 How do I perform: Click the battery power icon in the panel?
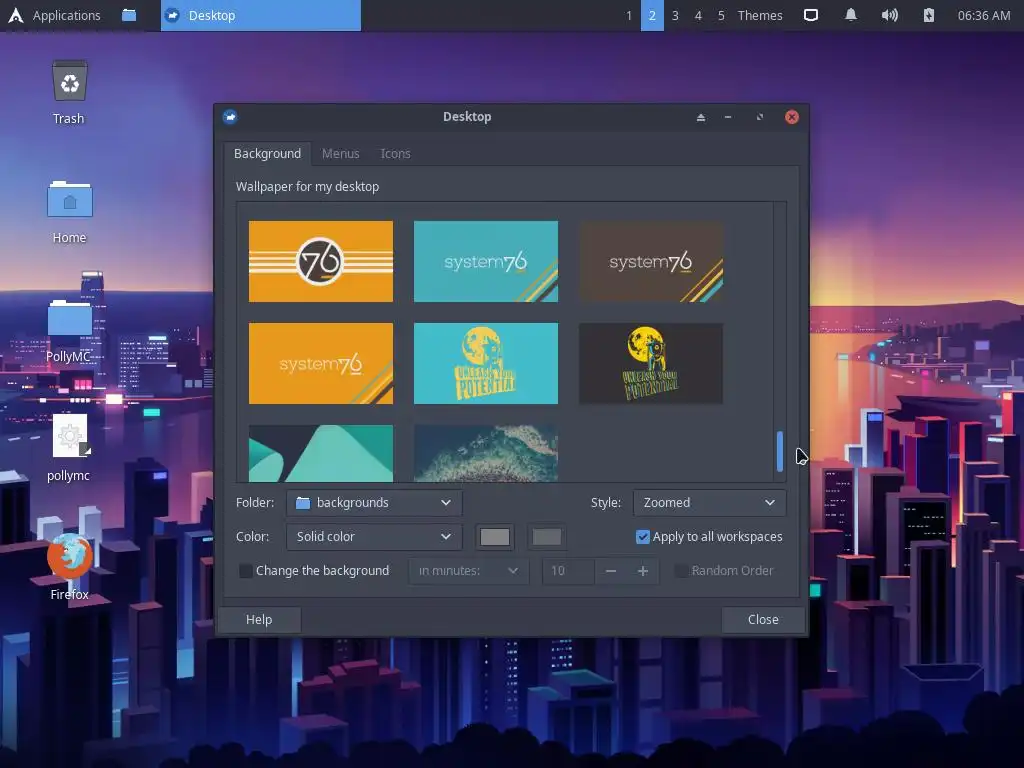(x=929, y=15)
